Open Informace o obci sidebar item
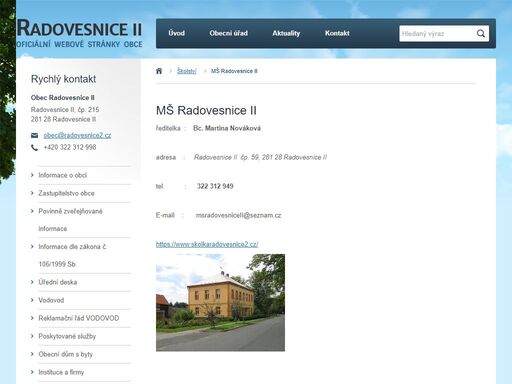The image size is (512, 384). [63, 175]
